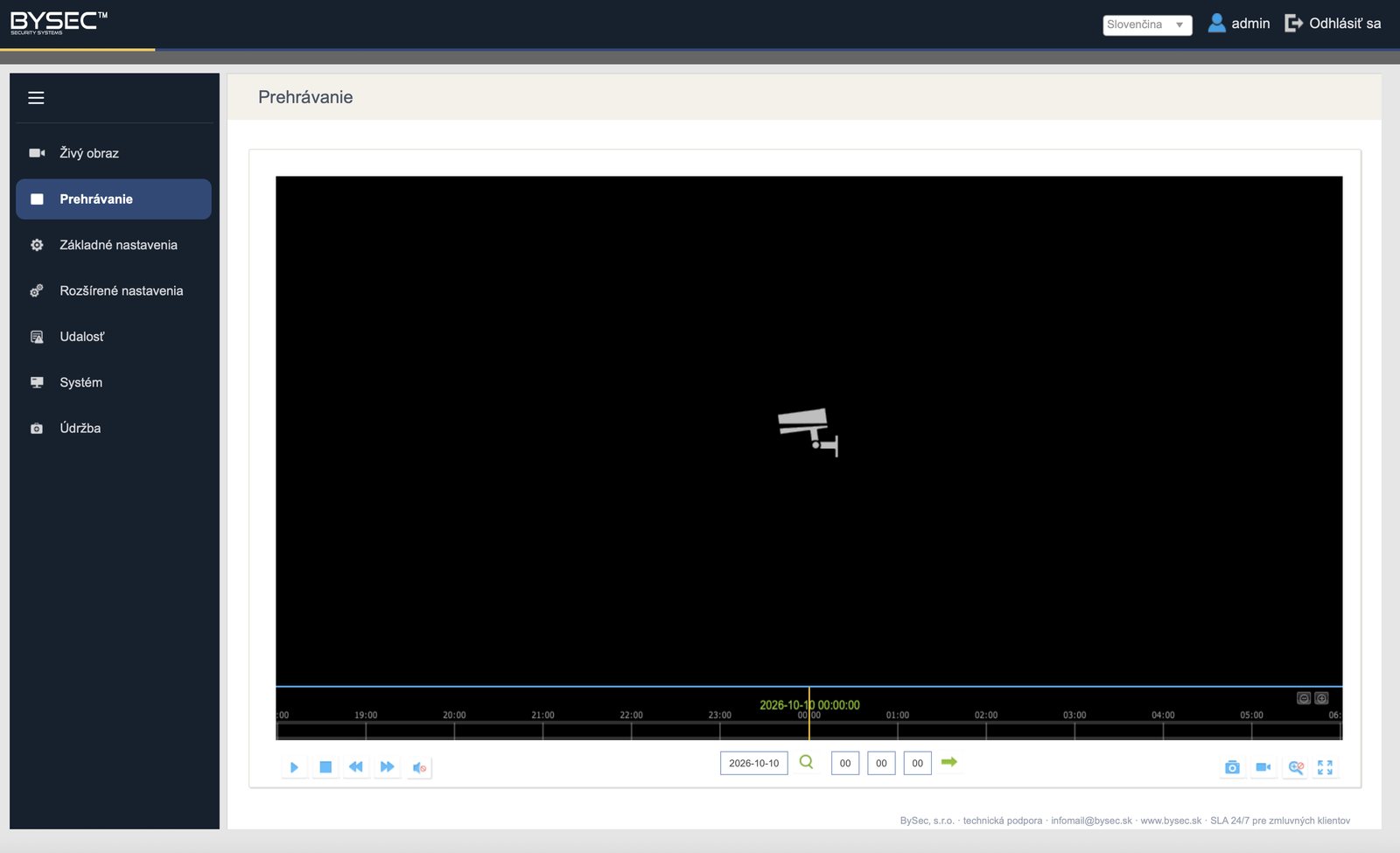The height and width of the screenshot is (853, 1400).
Task: Click the BYSEC logo
Action: coord(59,23)
